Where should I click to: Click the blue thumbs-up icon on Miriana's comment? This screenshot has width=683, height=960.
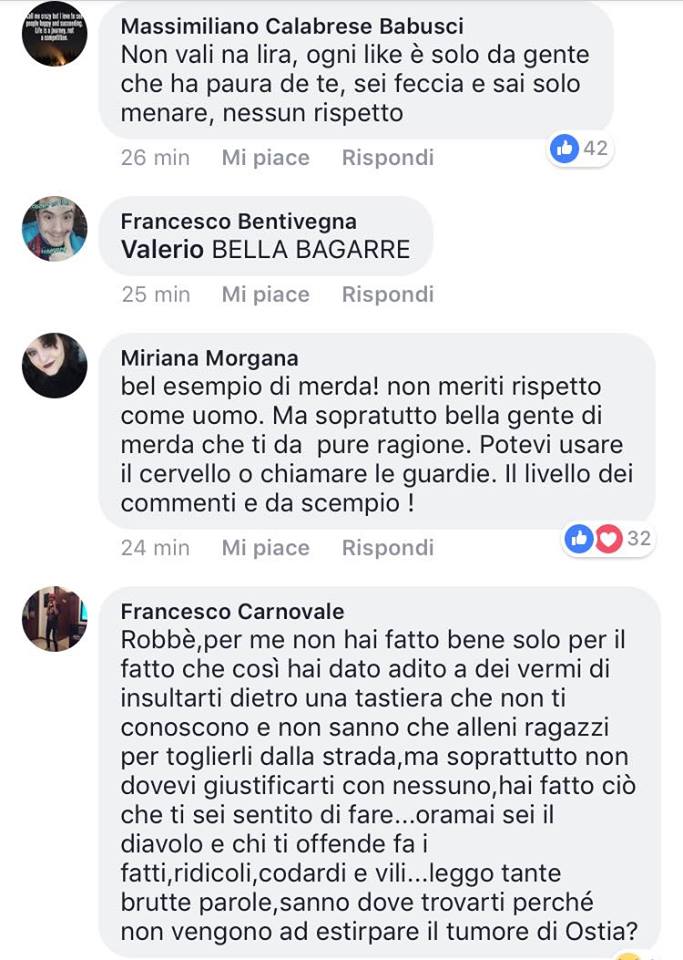pos(579,539)
